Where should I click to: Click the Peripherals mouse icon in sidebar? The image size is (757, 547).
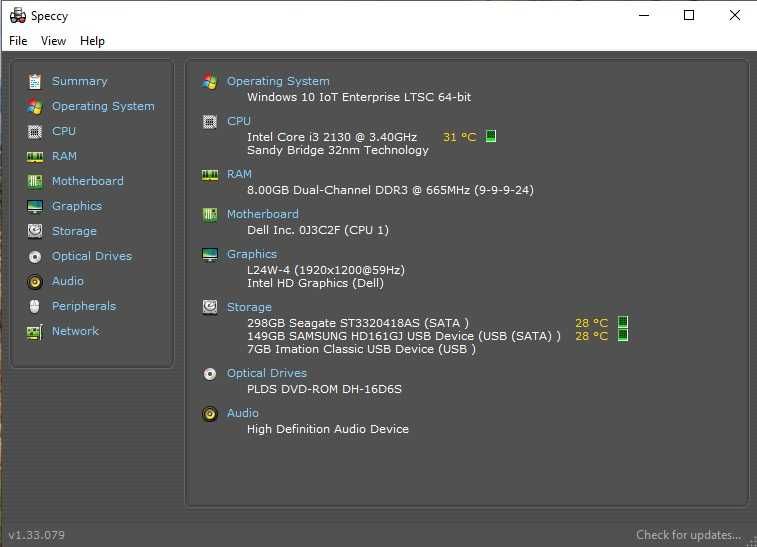[35, 306]
